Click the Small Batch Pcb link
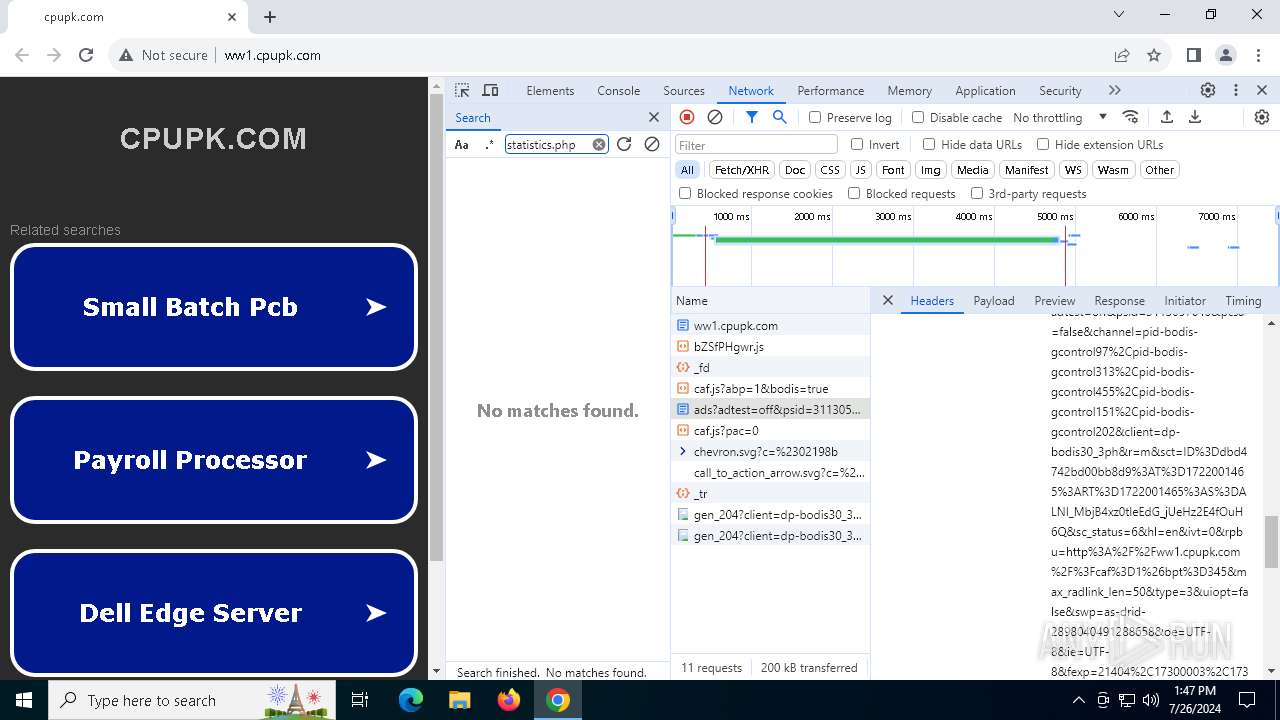 (214, 307)
